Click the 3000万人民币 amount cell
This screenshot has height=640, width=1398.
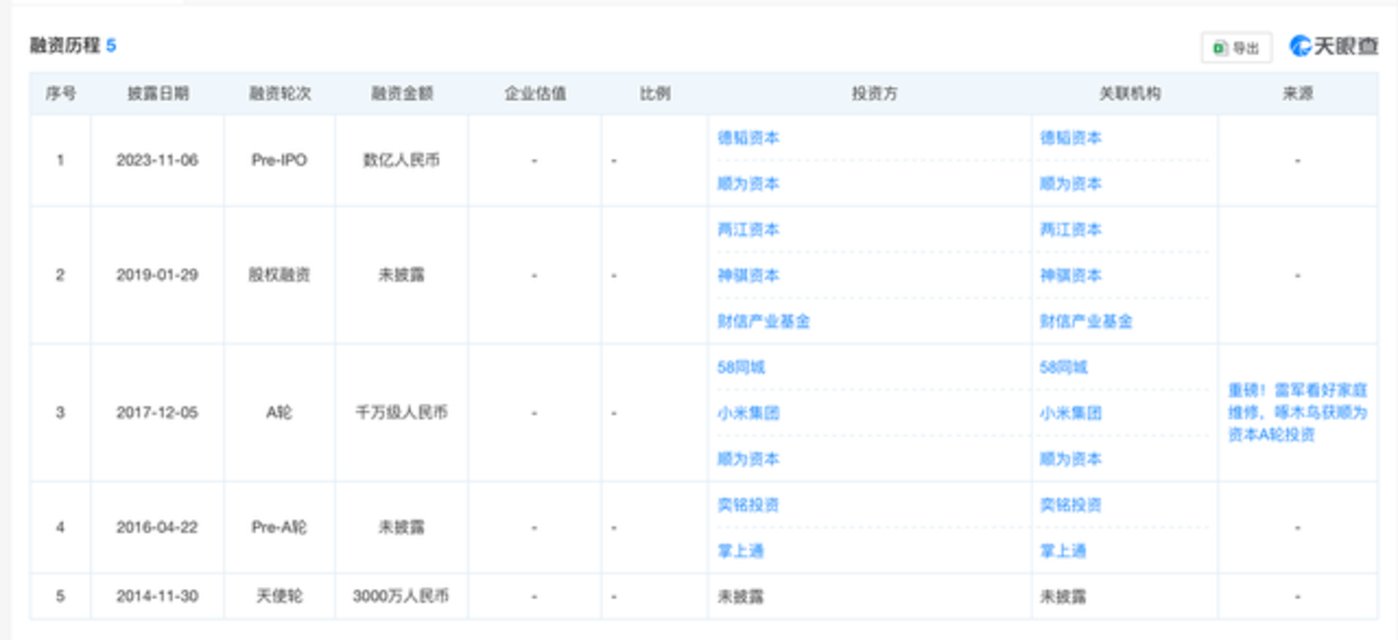[x=401, y=596]
